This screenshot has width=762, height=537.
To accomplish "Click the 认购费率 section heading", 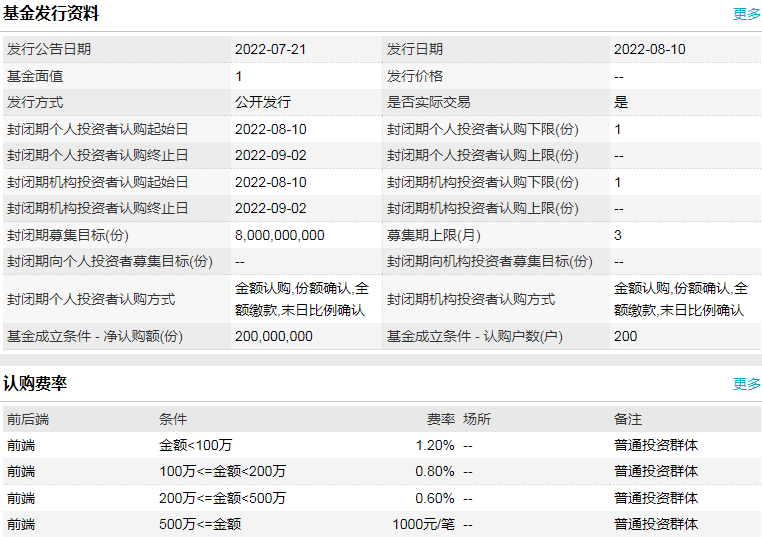I will [35, 384].
